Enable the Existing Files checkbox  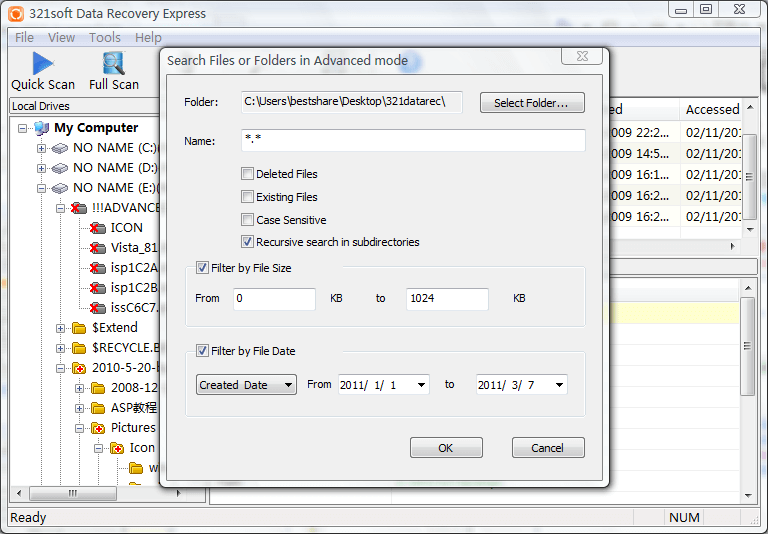247,197
